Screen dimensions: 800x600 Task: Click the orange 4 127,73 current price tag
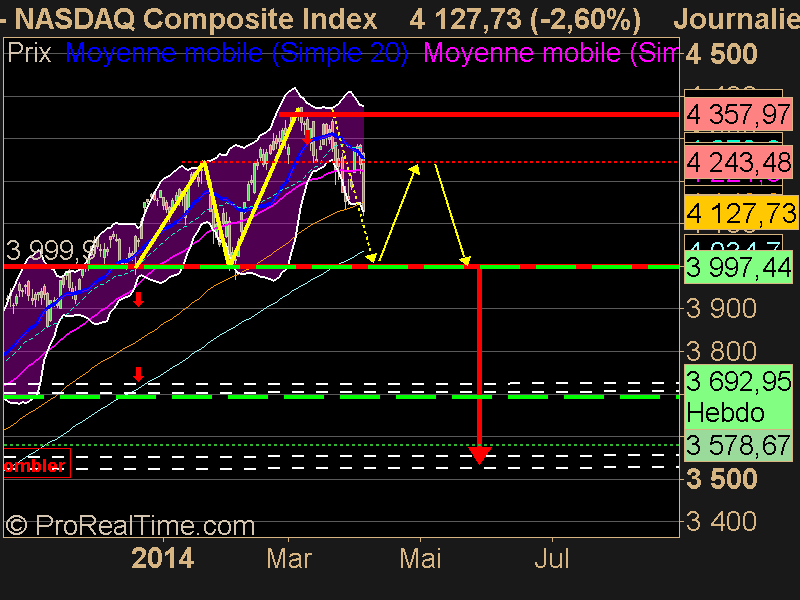coord(741,213)
